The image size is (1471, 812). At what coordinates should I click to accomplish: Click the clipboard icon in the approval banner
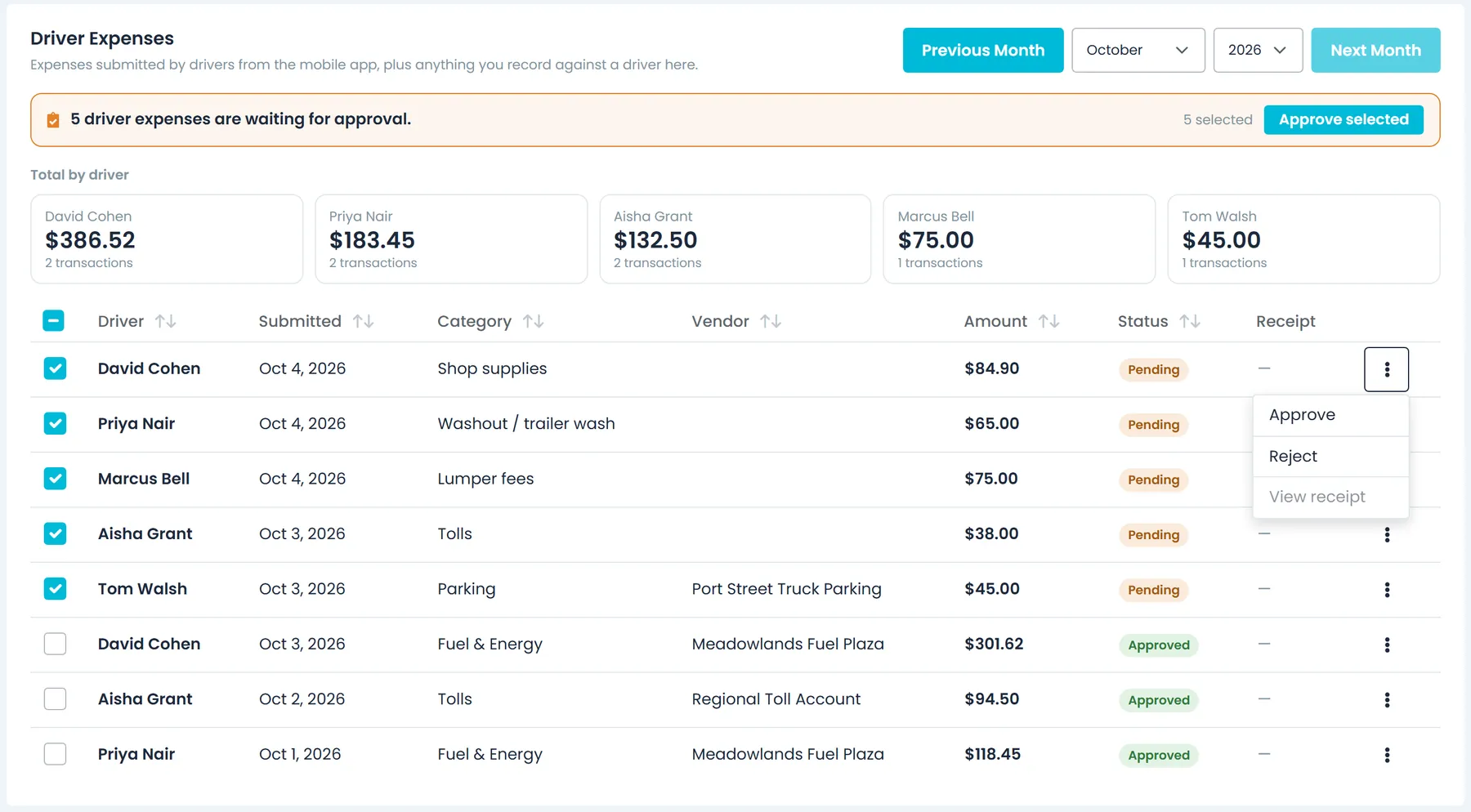point(53,120)
